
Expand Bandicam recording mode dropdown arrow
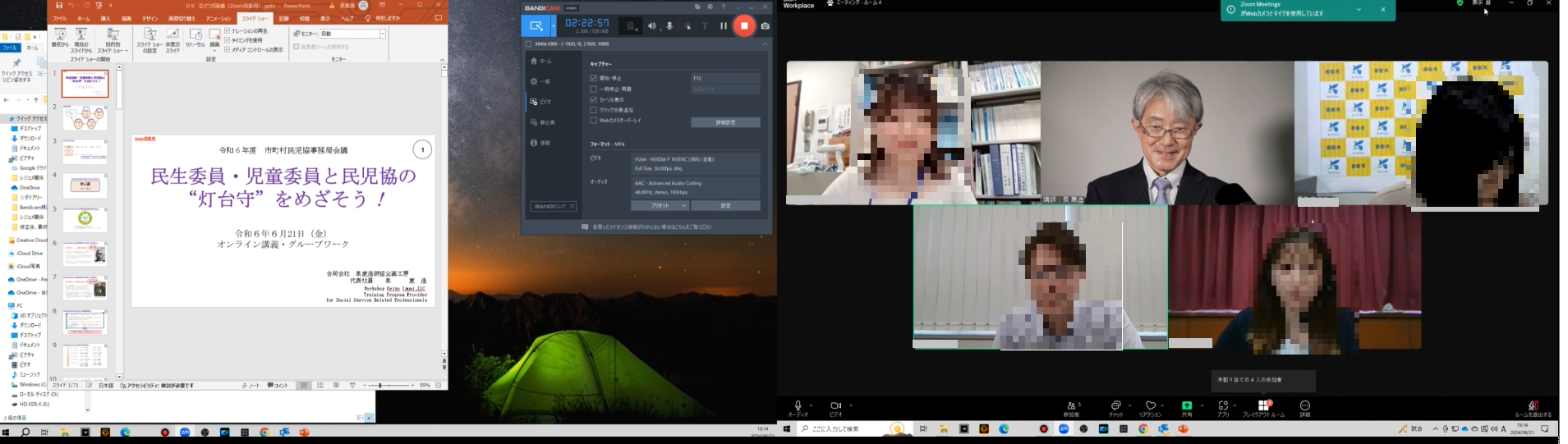[x=554, y=26]
